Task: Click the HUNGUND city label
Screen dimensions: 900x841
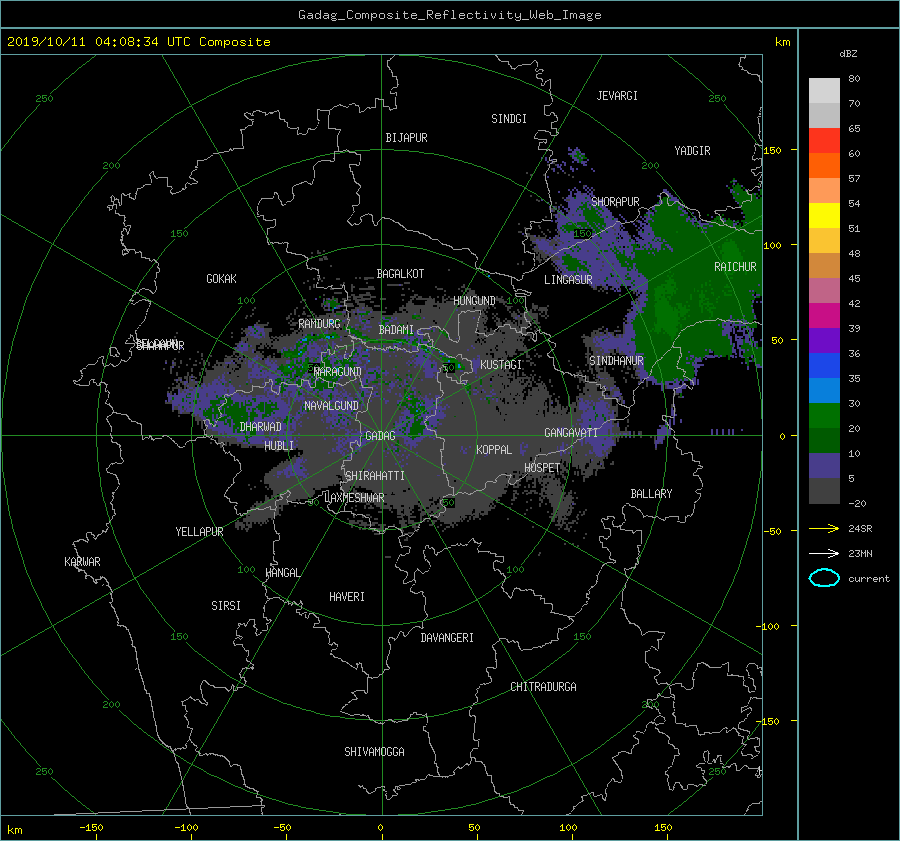Action: [474, 301]
